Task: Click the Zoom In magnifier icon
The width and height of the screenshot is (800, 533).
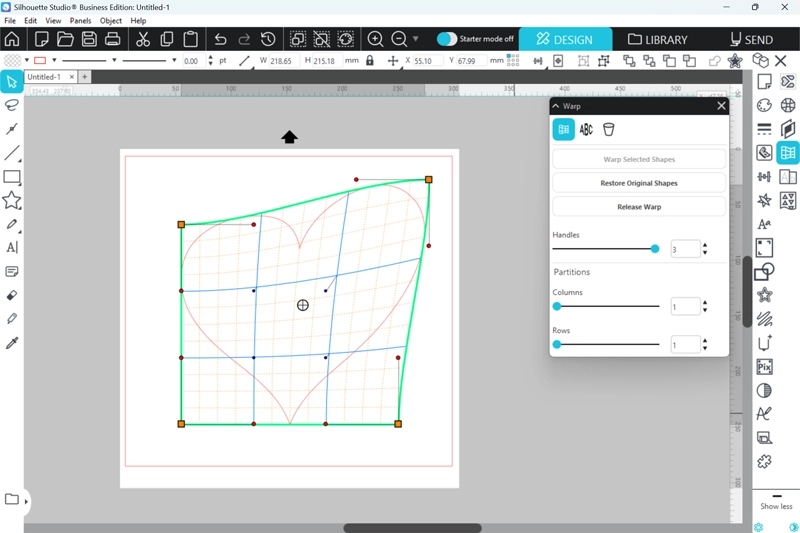Action: point(376,39)
